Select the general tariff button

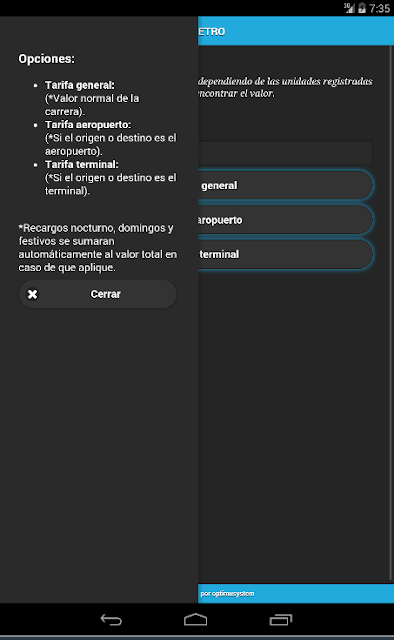(x=285, y=185)
